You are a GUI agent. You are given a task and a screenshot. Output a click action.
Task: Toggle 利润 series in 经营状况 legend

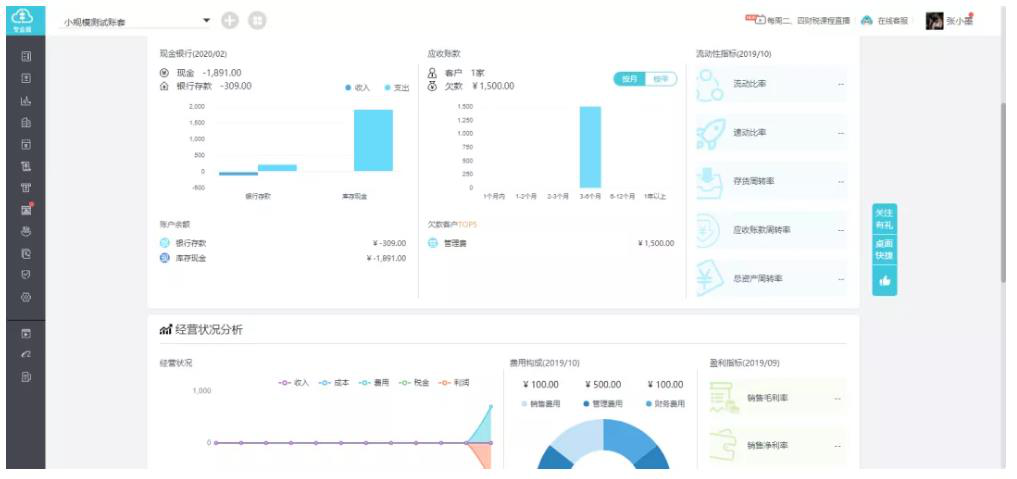[x=454, y=383]
